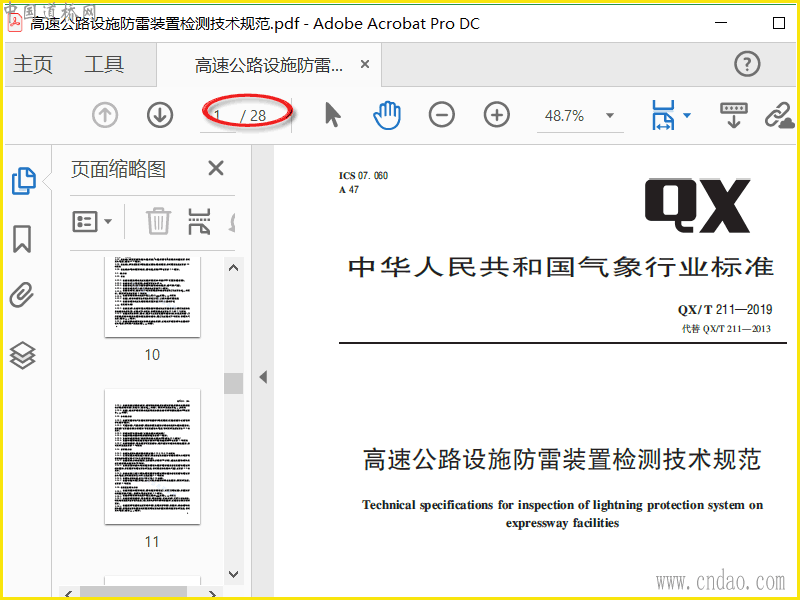Close the 页面缩略图 panel
This screenshot has height=600, width=800.
tap(216, 168)
